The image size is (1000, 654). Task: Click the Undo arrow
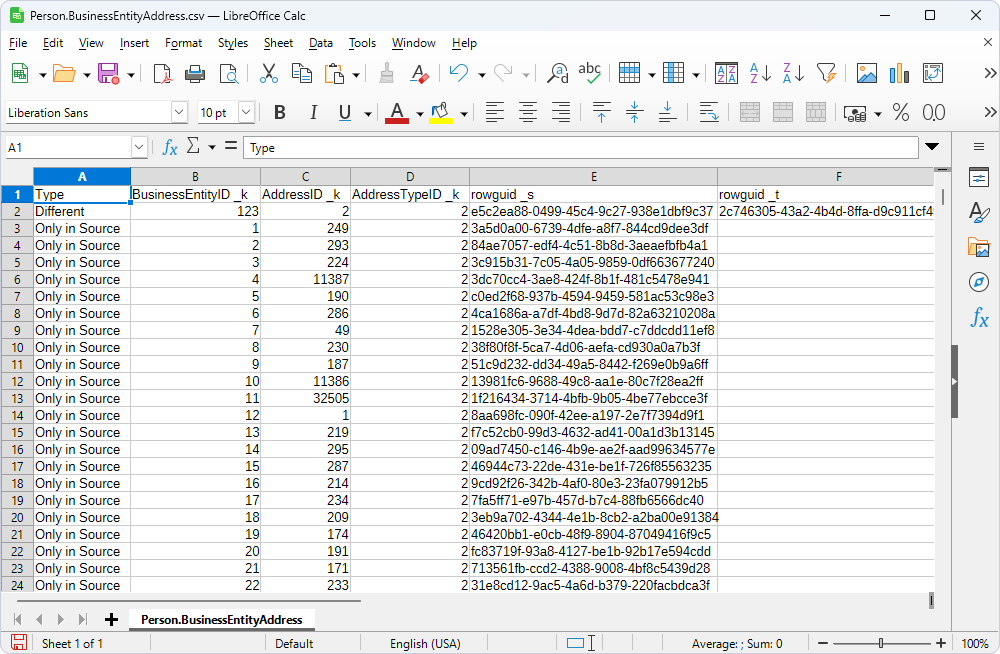459,74
